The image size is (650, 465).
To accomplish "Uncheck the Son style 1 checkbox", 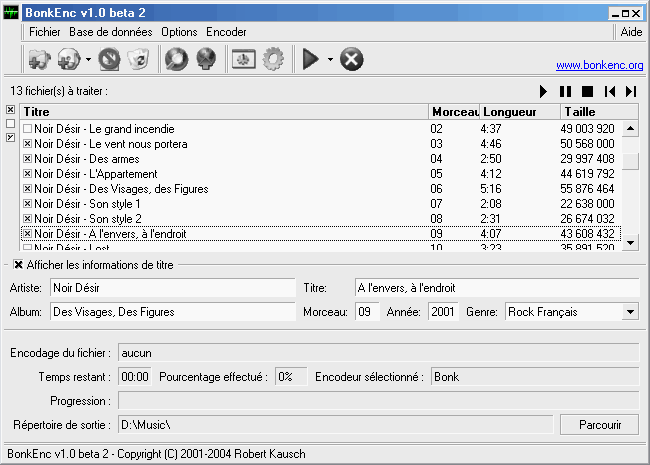I will [27, 203].
